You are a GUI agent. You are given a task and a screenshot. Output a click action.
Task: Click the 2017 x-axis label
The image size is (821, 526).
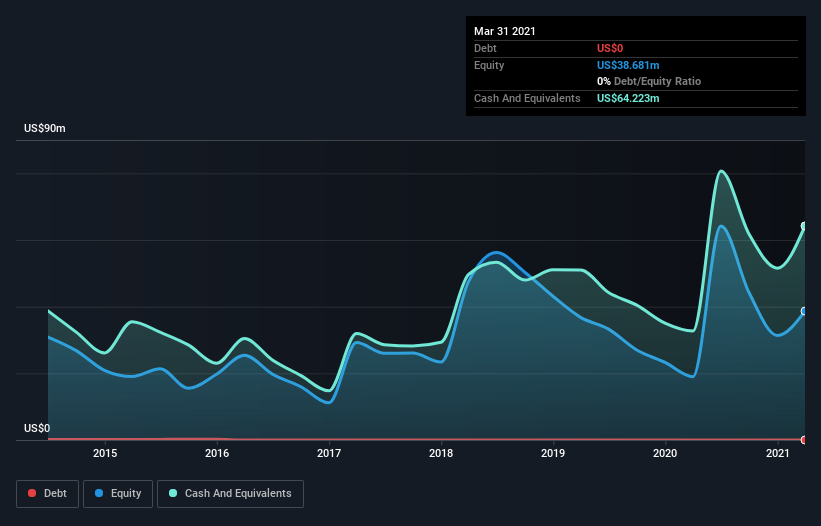point(329,453)
